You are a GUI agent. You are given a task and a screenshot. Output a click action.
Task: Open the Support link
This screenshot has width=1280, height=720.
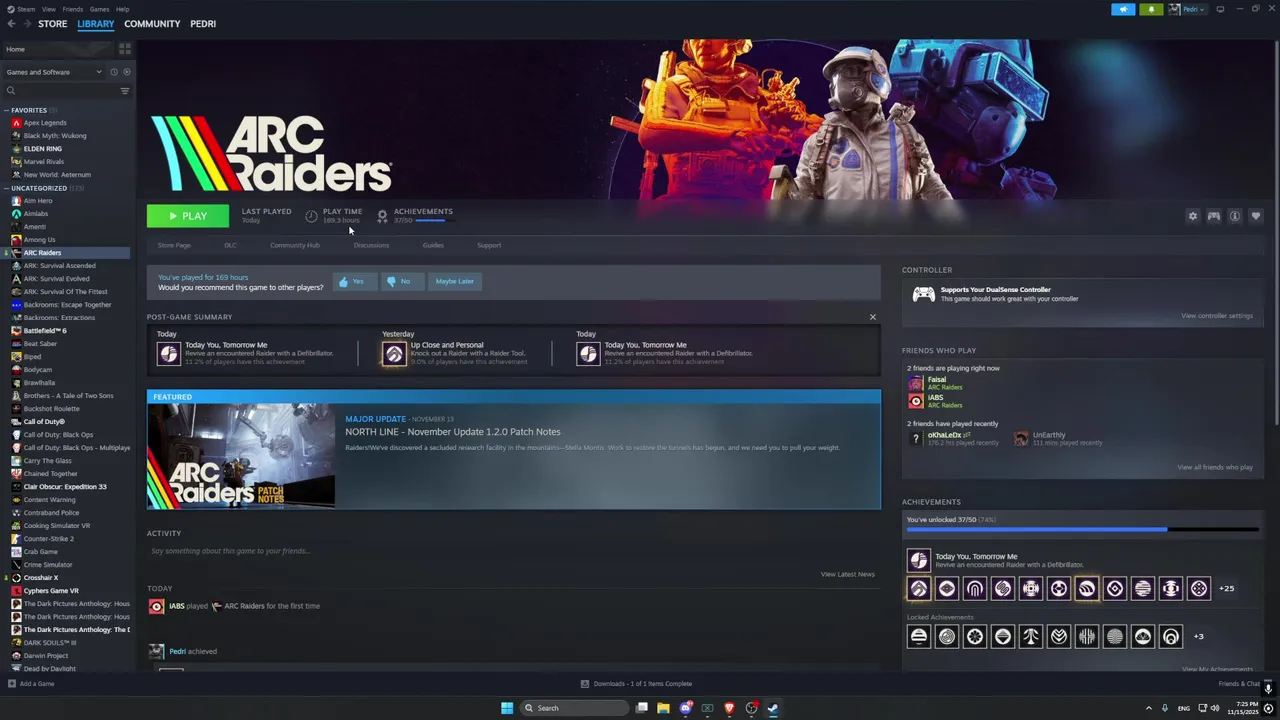[x=489, y=245]
